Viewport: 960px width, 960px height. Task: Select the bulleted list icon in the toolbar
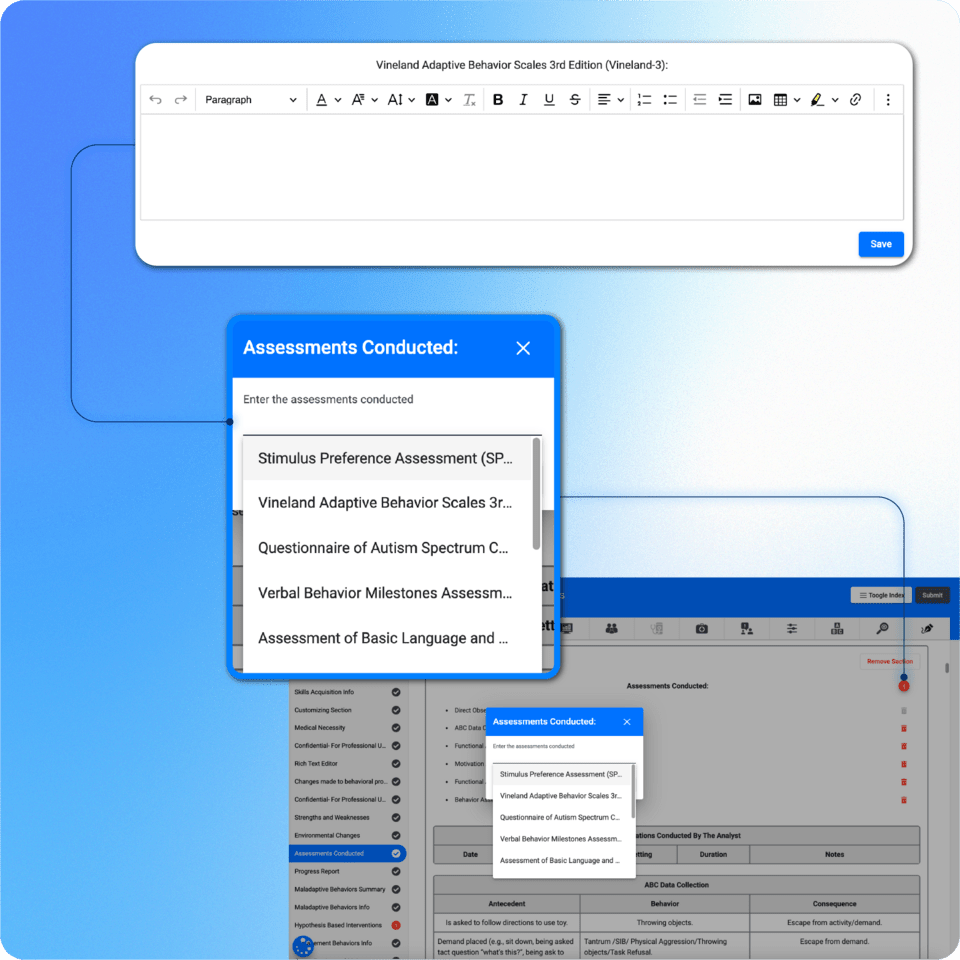click(670, 99)
